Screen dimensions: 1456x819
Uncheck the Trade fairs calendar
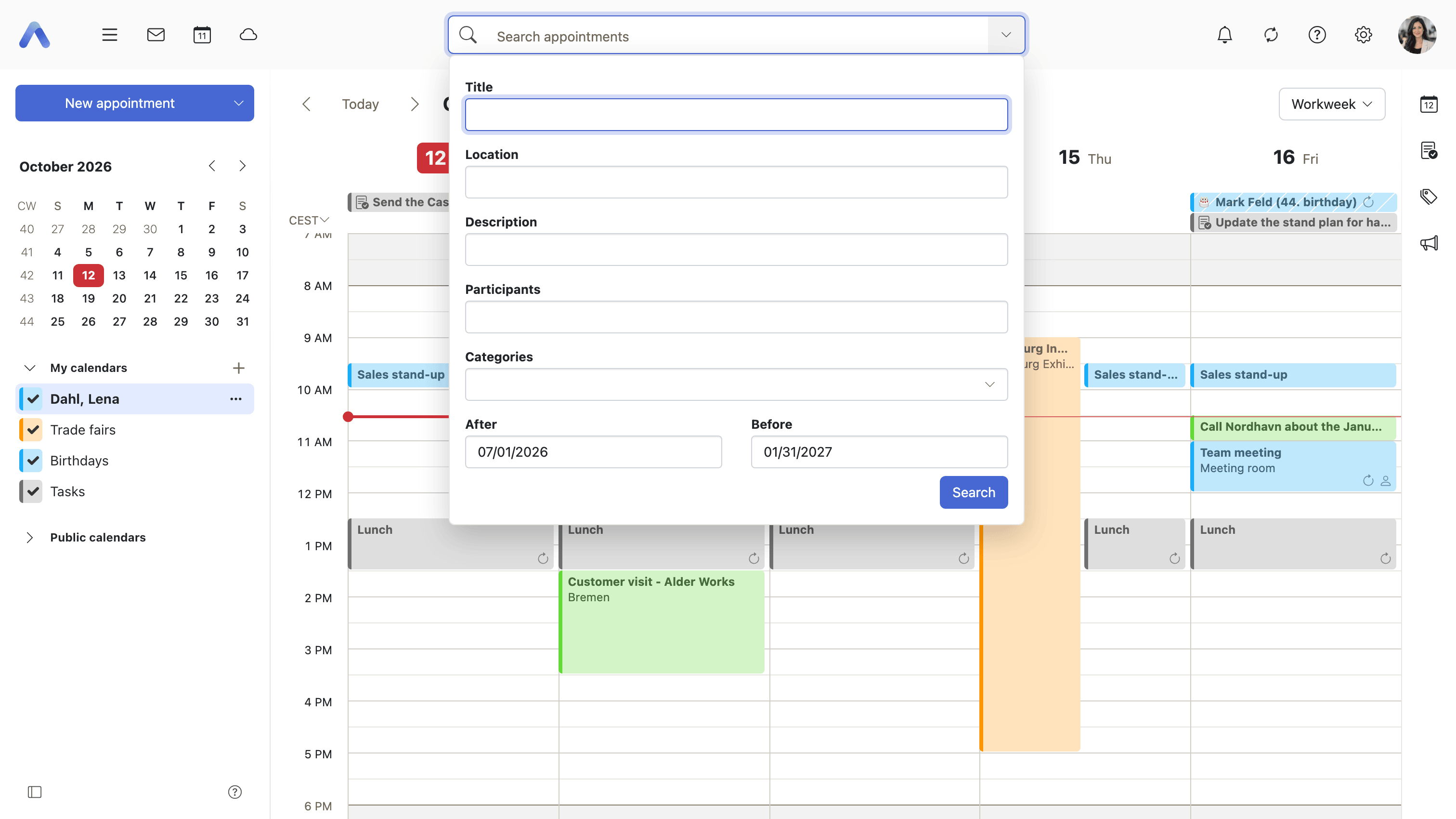pyautogui.click(x=33, y=430)
